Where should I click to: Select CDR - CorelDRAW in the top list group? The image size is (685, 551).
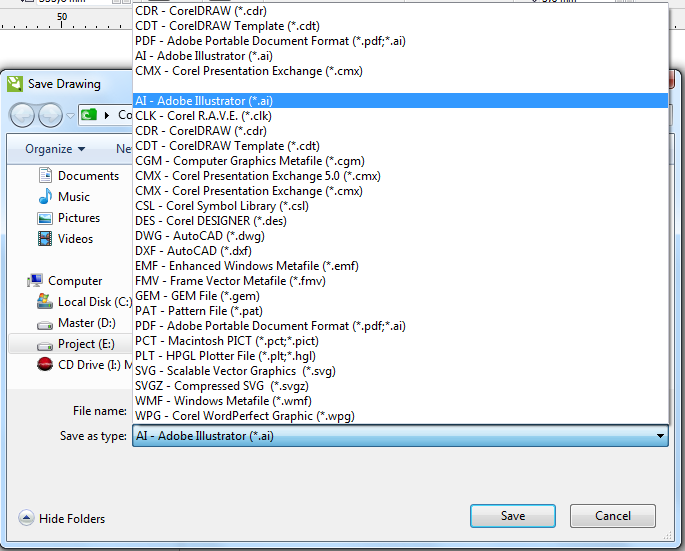tap(401, 11)
